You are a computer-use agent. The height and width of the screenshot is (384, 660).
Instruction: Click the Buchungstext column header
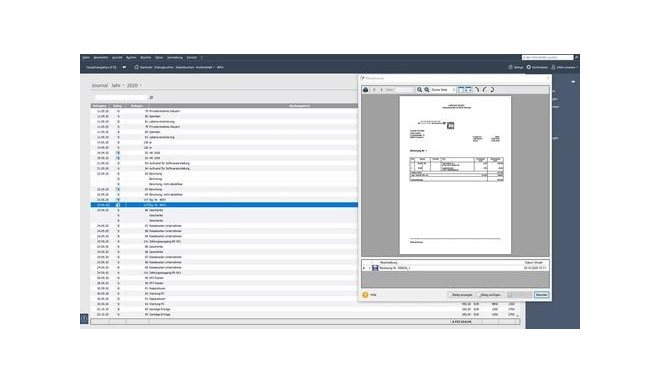tap(300, 106)
